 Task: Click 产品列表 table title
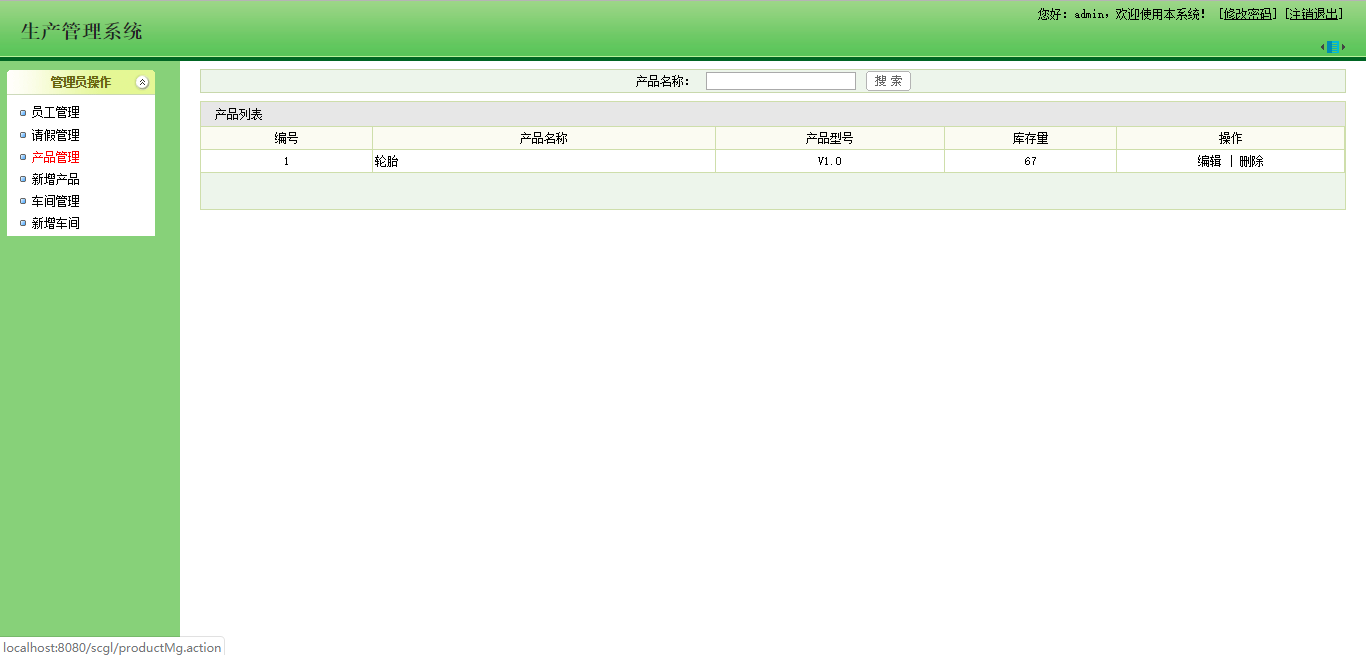pyautogui.click(x=239, y=115)
